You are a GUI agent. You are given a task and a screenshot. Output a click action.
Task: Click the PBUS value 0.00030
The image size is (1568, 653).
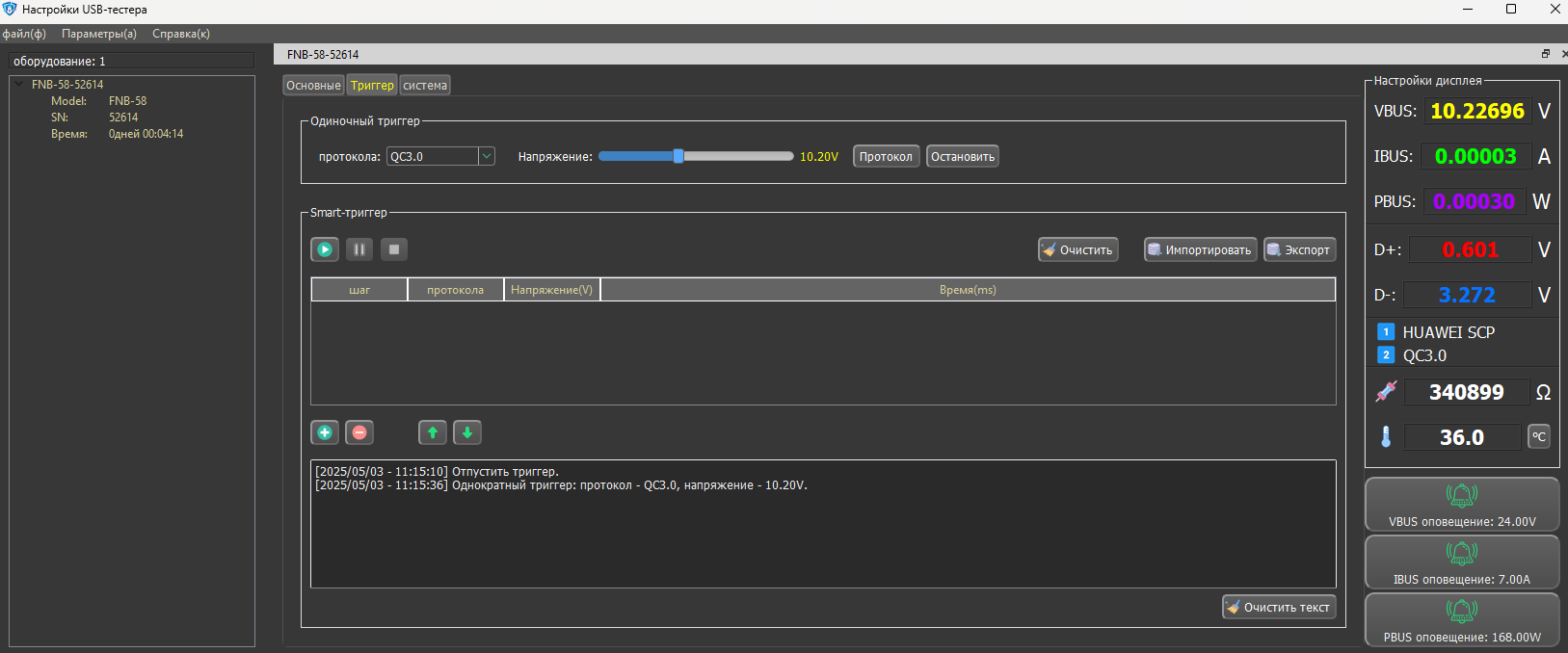click(1474, 201)
